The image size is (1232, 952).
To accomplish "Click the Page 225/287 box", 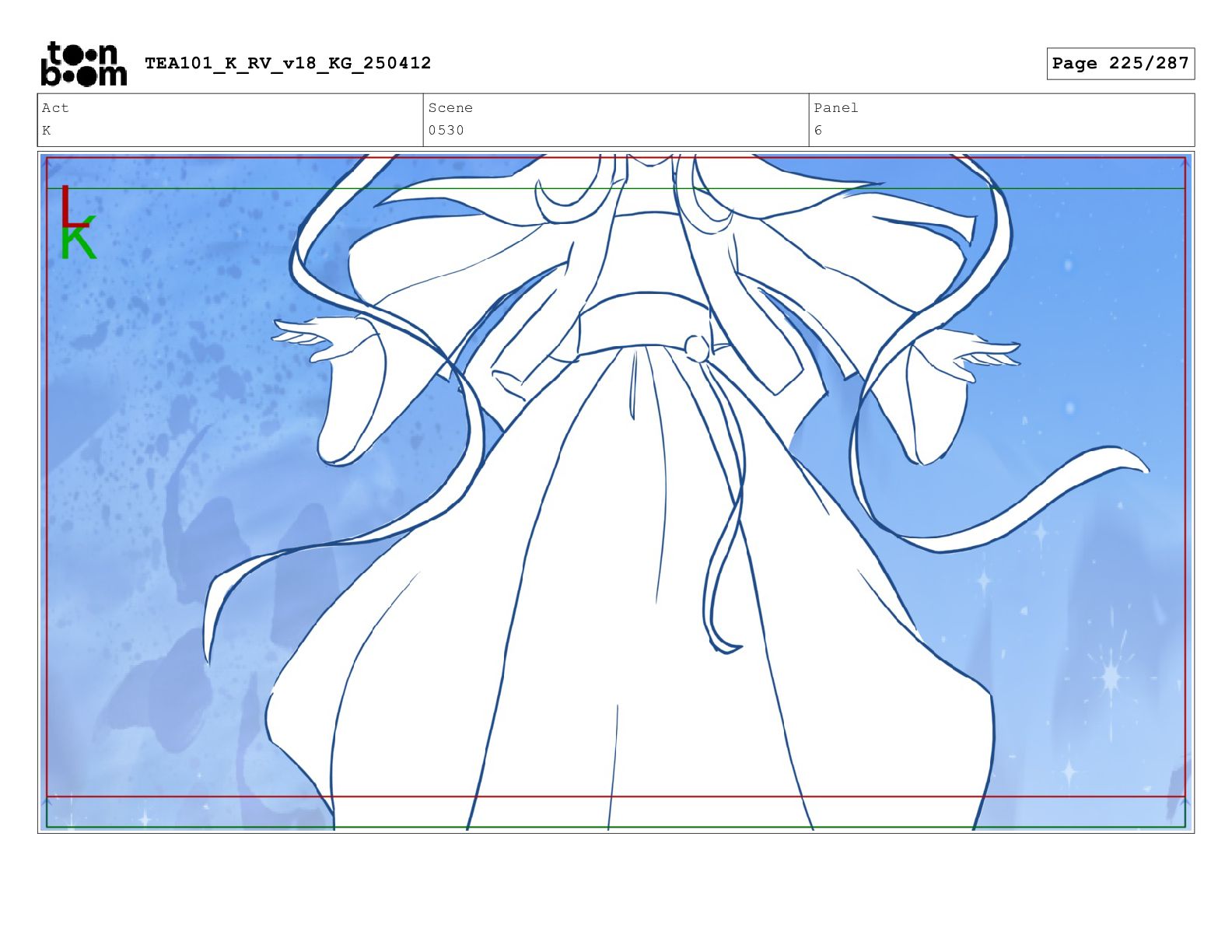I will pos(1120,63).
